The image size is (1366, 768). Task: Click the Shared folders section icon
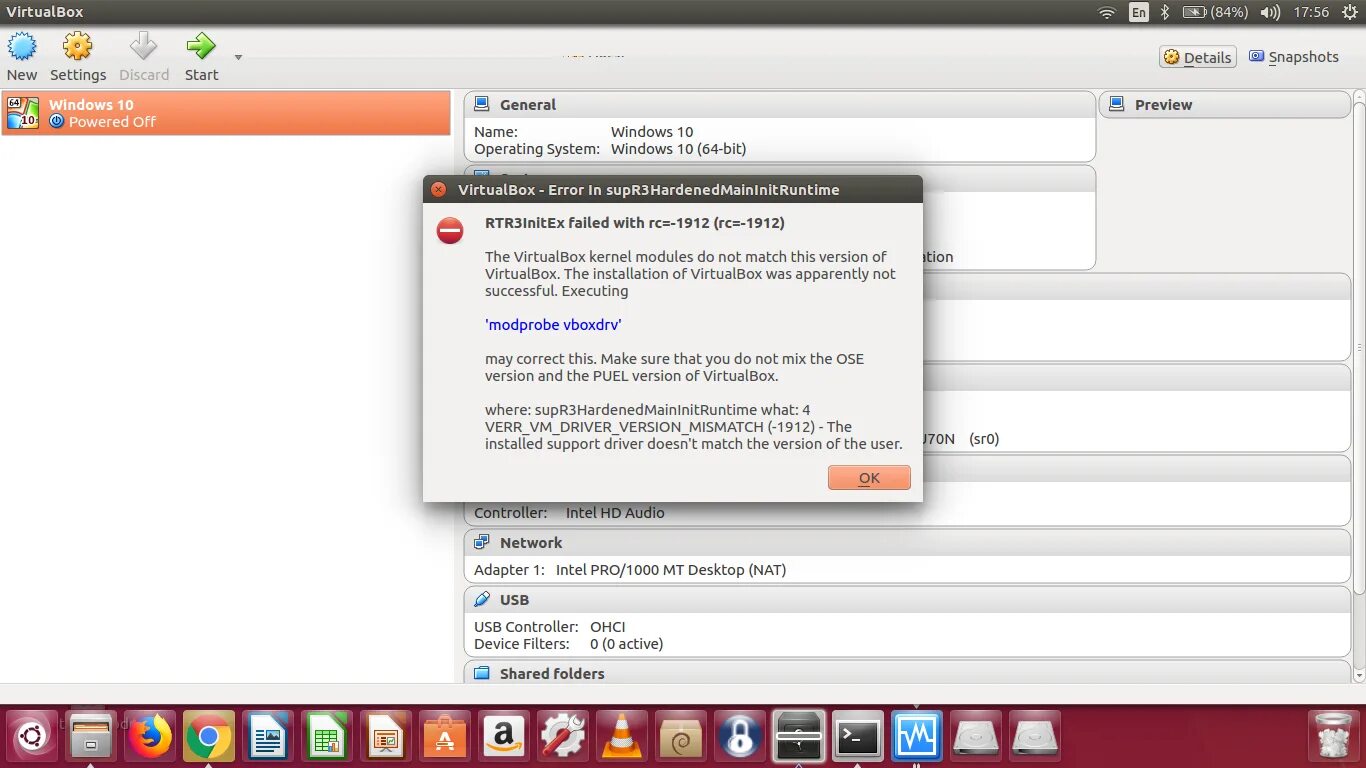click(x=482, y=673)
